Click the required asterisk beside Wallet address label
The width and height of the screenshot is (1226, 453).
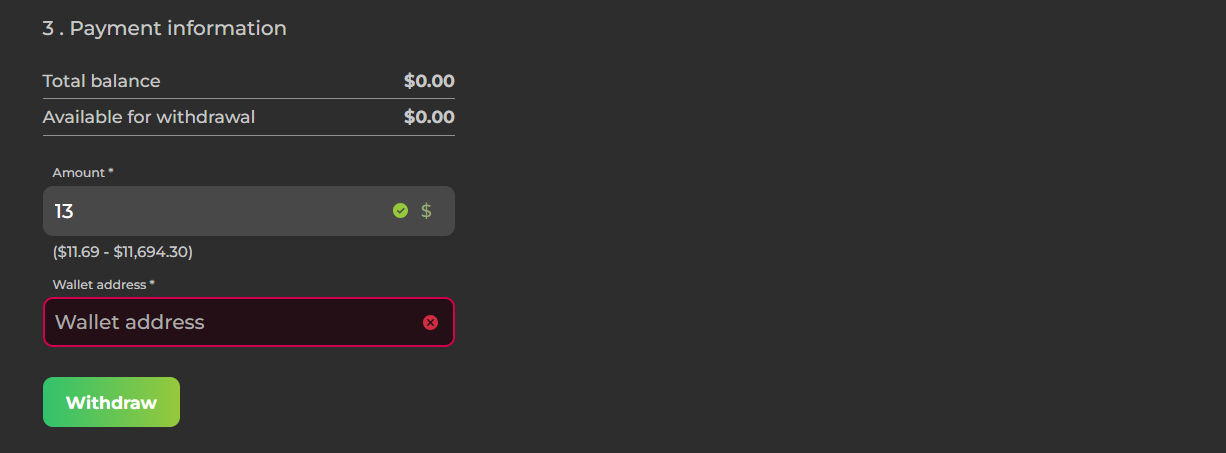pyautogui.click(x=152, y=284)
